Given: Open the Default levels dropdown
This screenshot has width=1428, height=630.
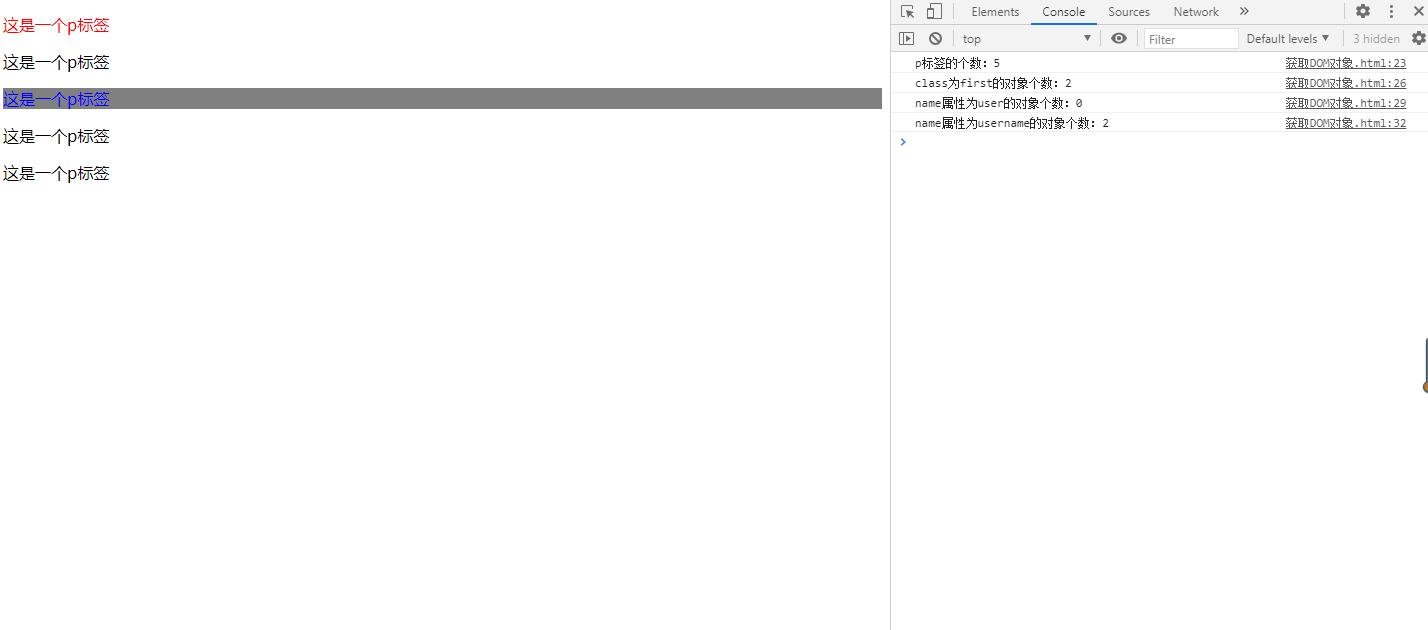Looking at the screenshot, I should (1288, 39).
